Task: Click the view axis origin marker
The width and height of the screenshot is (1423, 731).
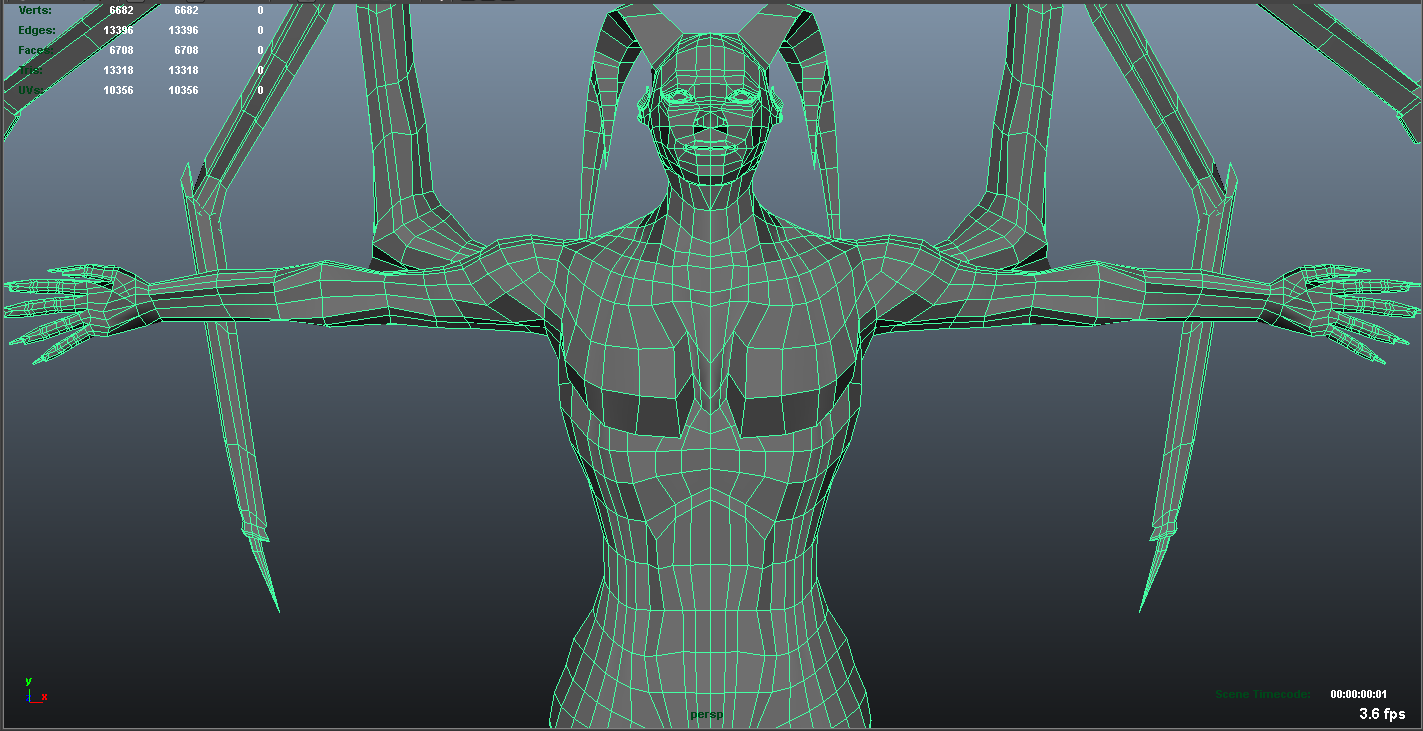Action: point(32,700)
